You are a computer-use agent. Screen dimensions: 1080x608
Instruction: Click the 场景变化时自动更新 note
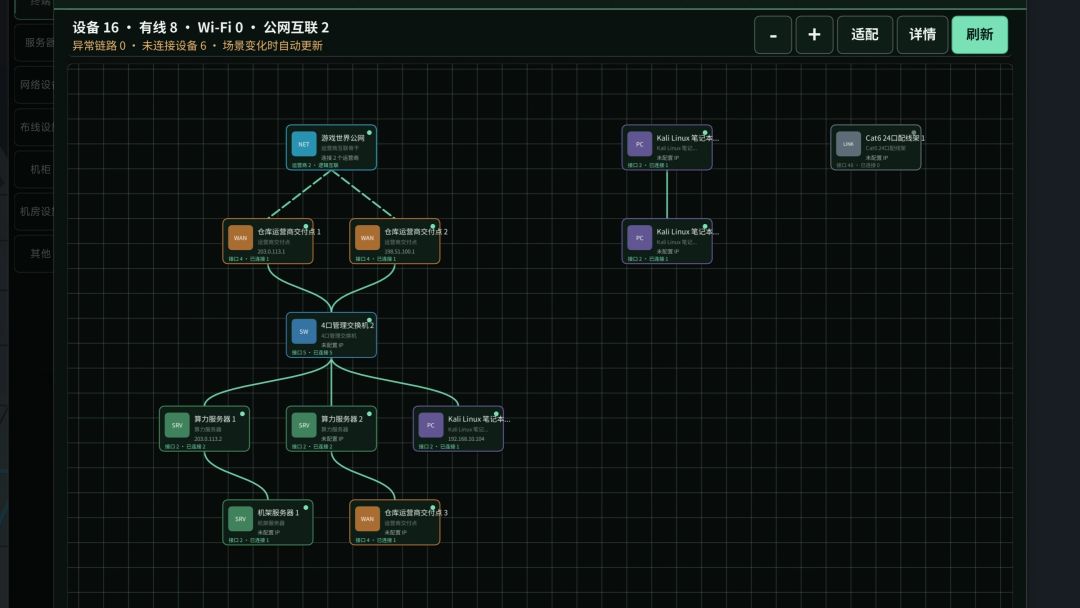[273, 45]
